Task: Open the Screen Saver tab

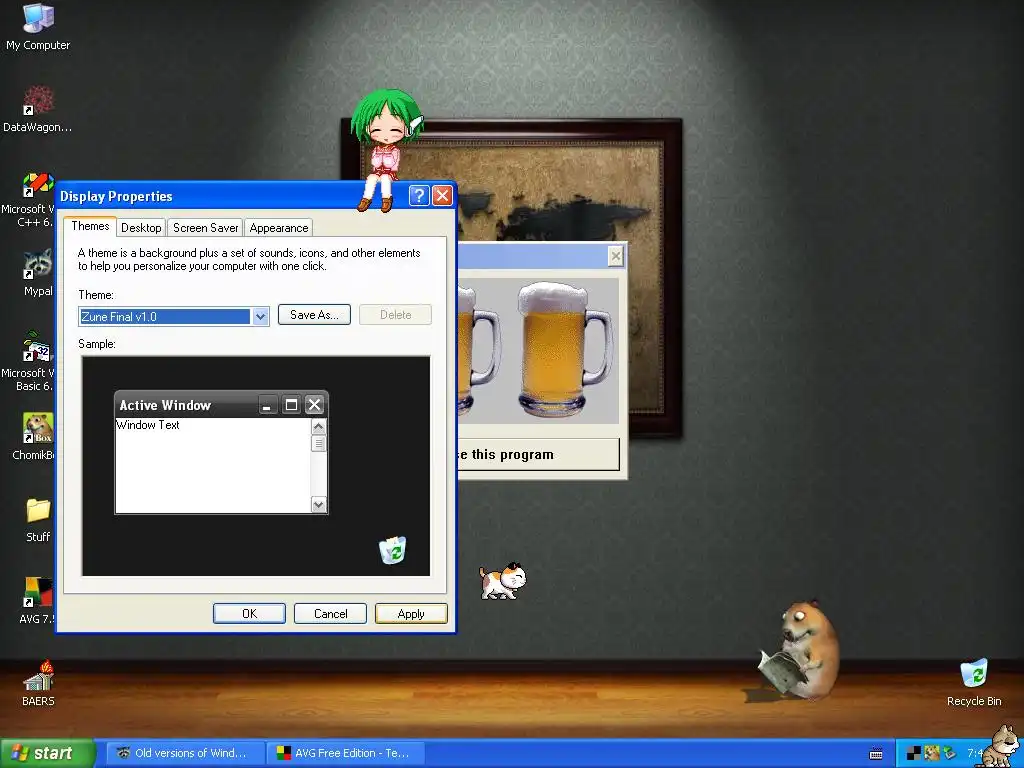Action: [205, 228]
